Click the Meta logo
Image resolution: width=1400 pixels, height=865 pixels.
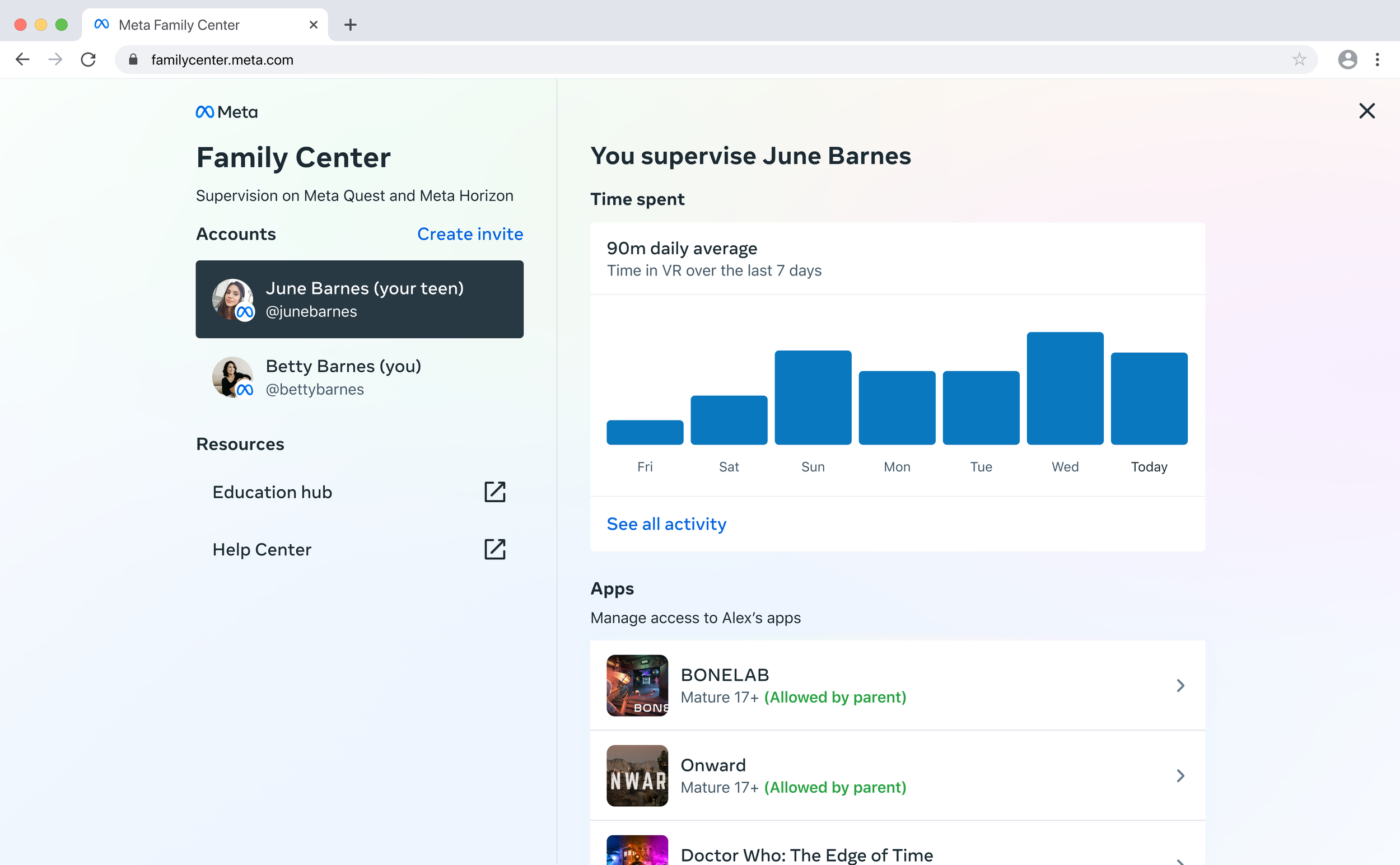click(227, 112)
